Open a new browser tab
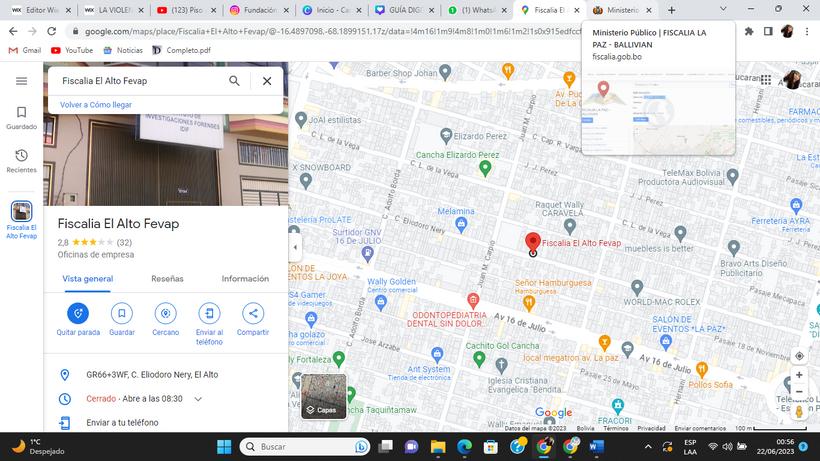The image size is (820, 461). [671, 10]
